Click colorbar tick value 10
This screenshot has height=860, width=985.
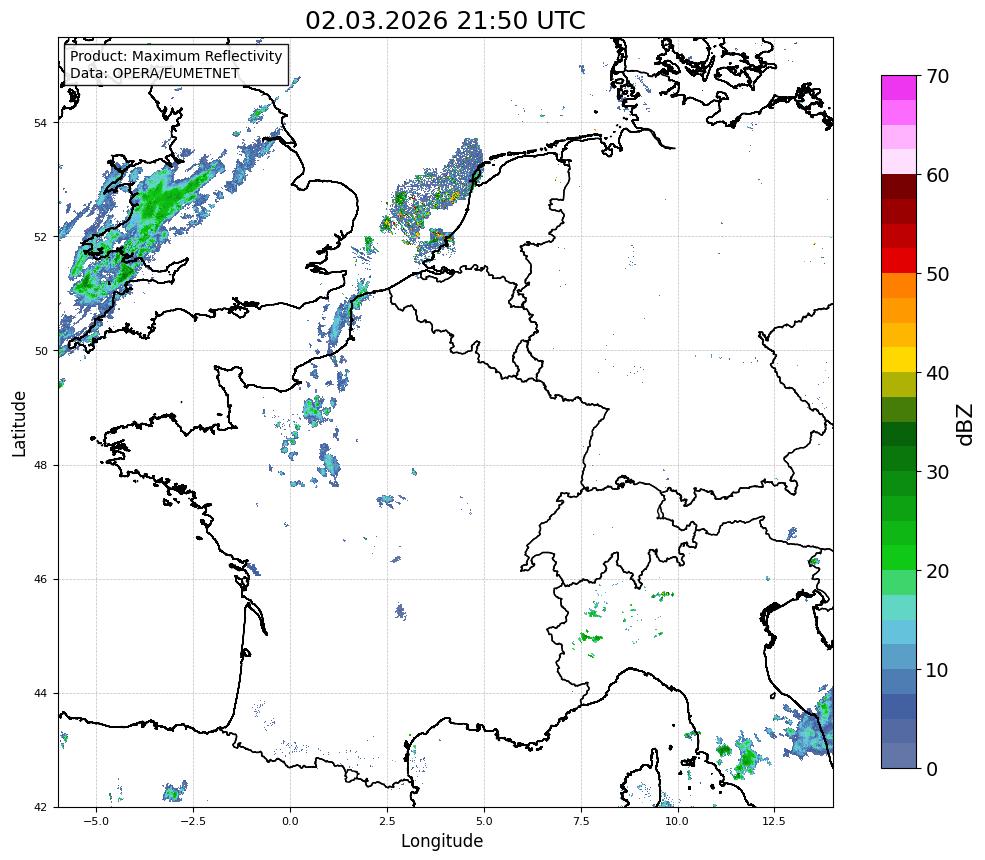click(x=937, y=670)
